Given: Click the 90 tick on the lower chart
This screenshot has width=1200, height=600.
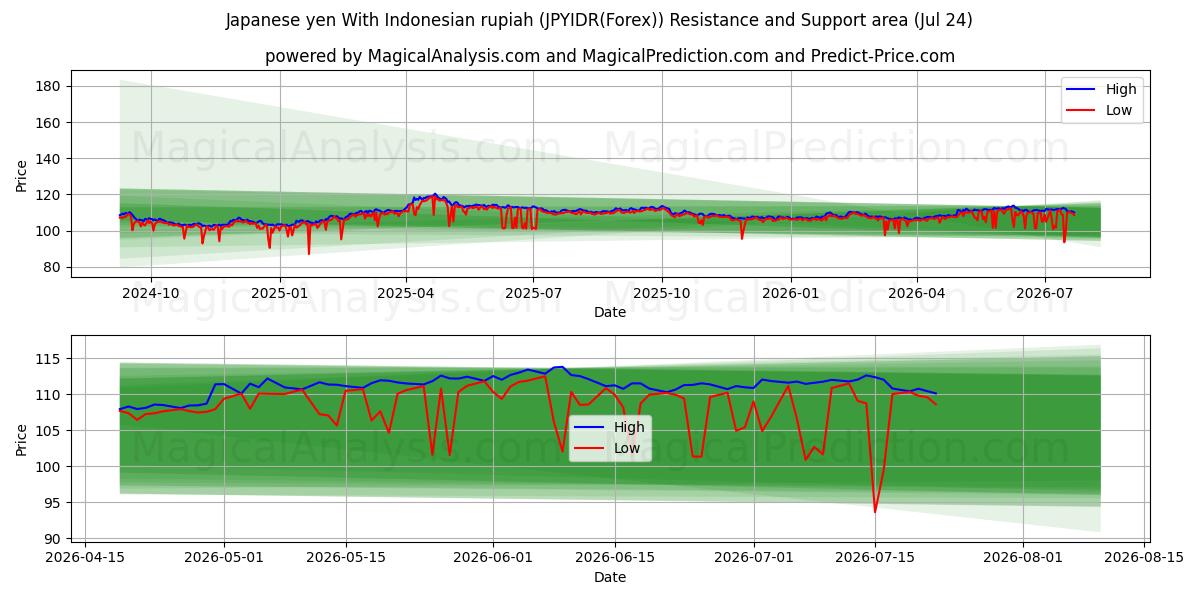Looking at the screenshot, I should [53, 539].
